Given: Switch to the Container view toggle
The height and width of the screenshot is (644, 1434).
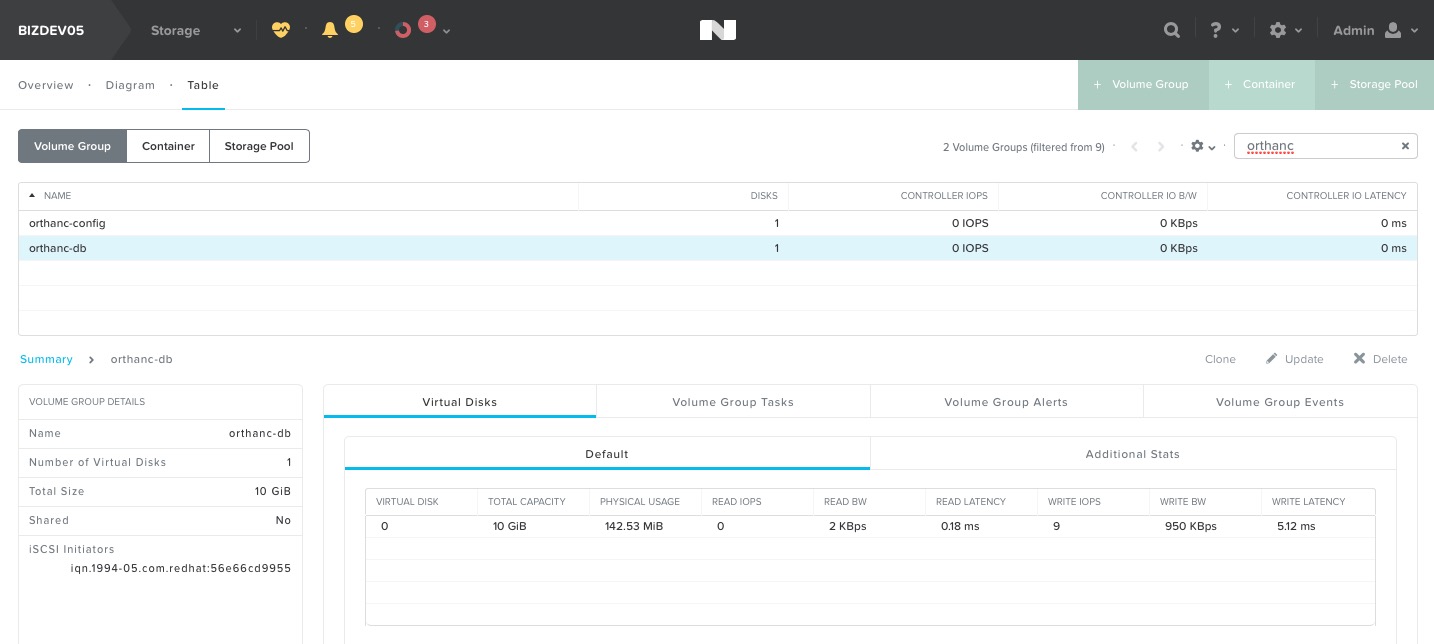Looking at the screenshot, I should (168, 146).
